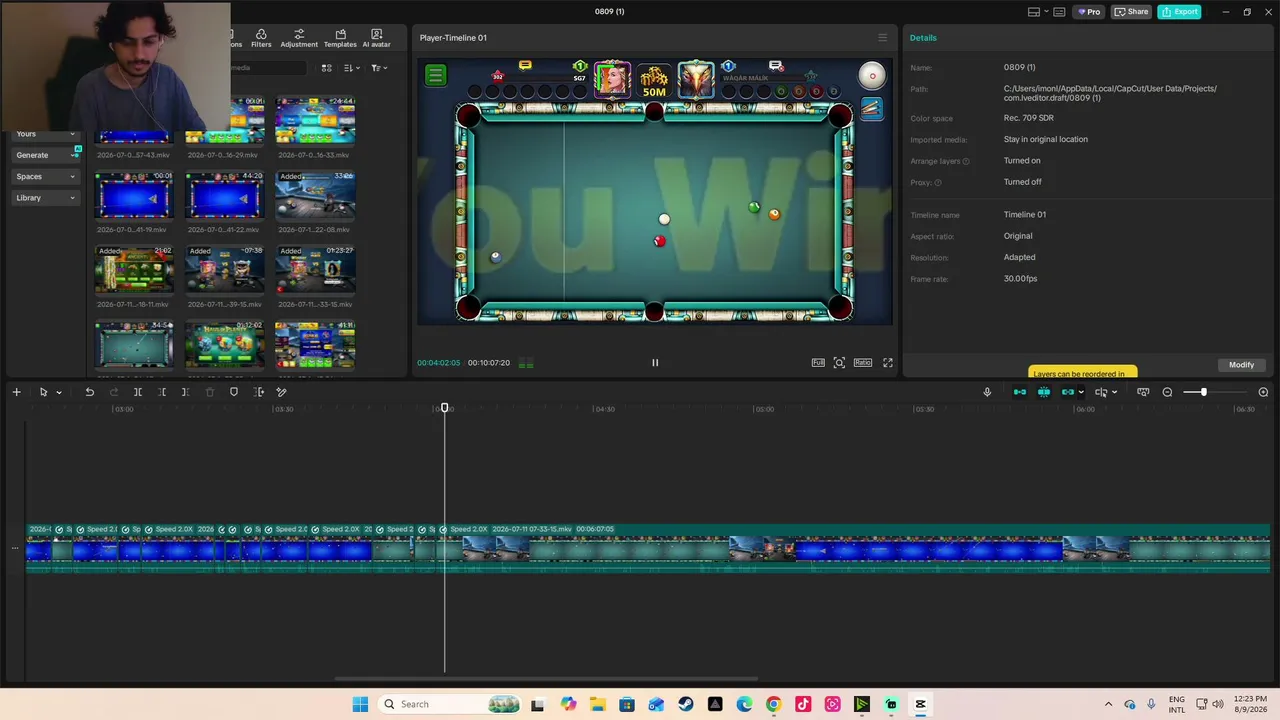Open Windows Start menu
Image resolution: width=1280 pixels, height=720 pixels.
pos(360,704)
